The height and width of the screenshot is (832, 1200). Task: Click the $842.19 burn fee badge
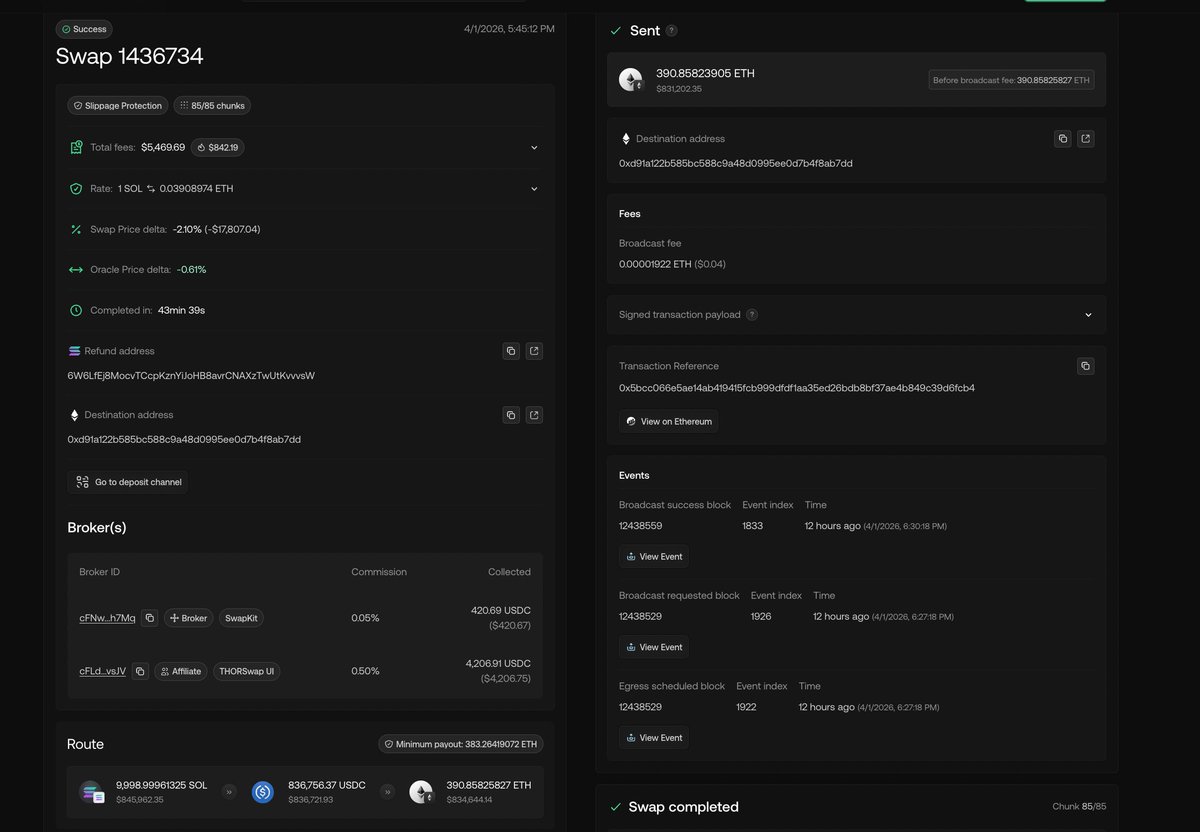(219, 147)
